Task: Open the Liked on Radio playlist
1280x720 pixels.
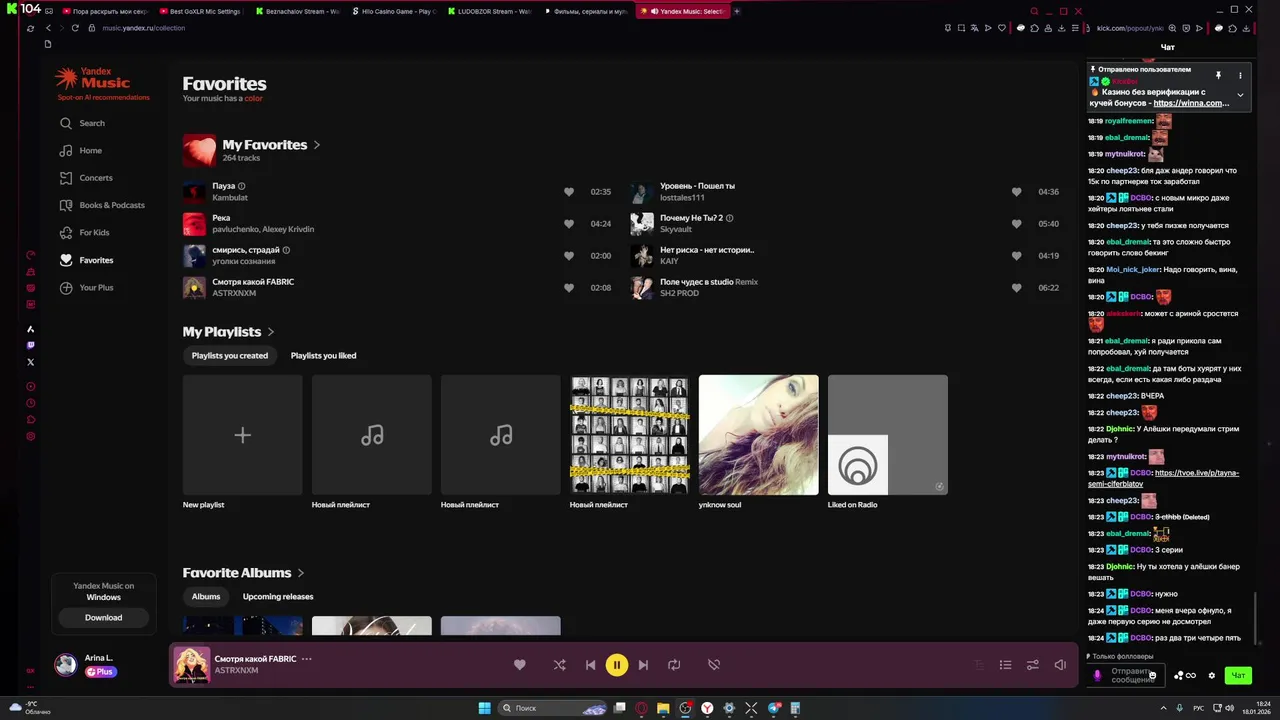Action: [x=887, y=435]
